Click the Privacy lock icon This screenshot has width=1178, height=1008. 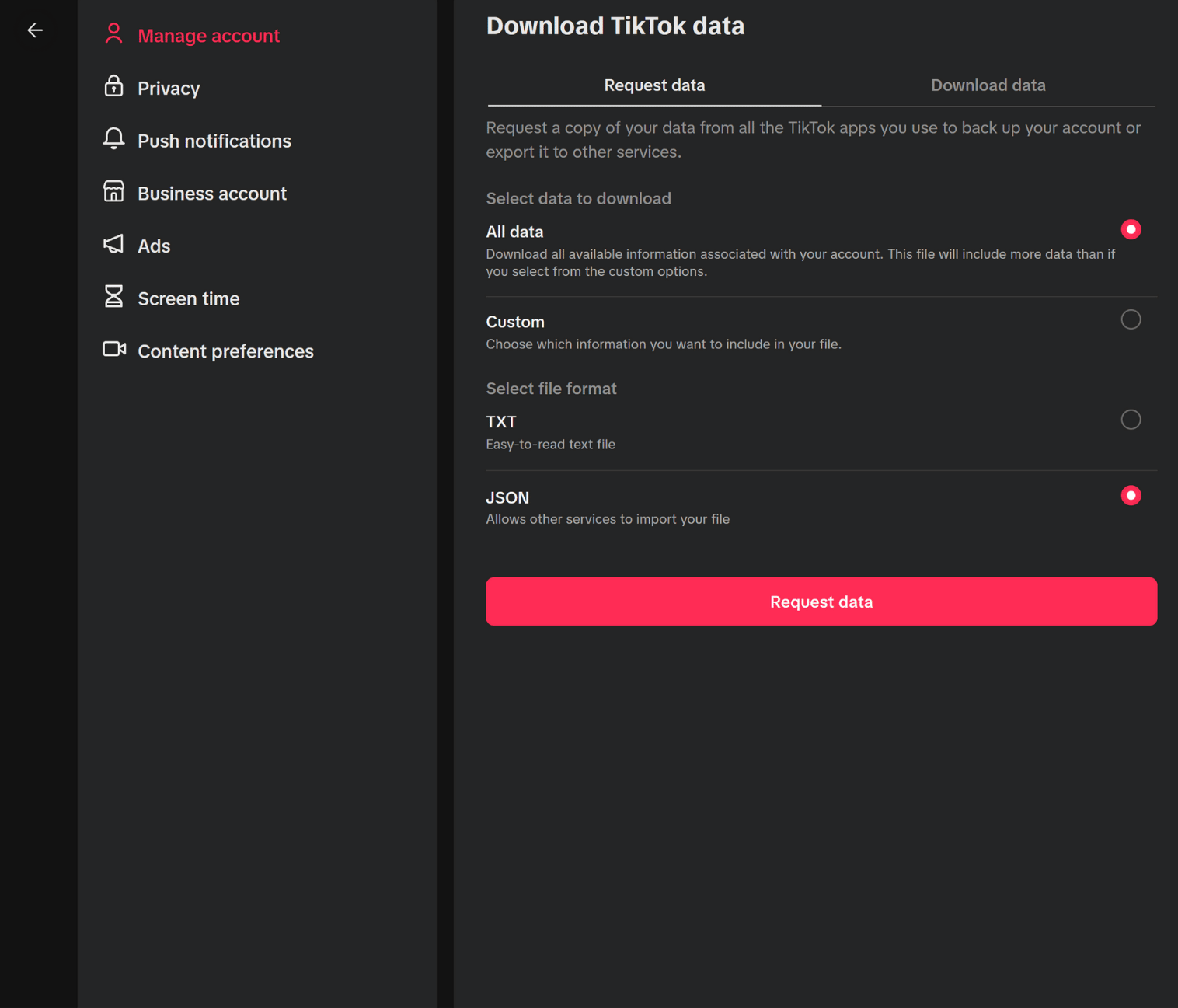point(113,86)
